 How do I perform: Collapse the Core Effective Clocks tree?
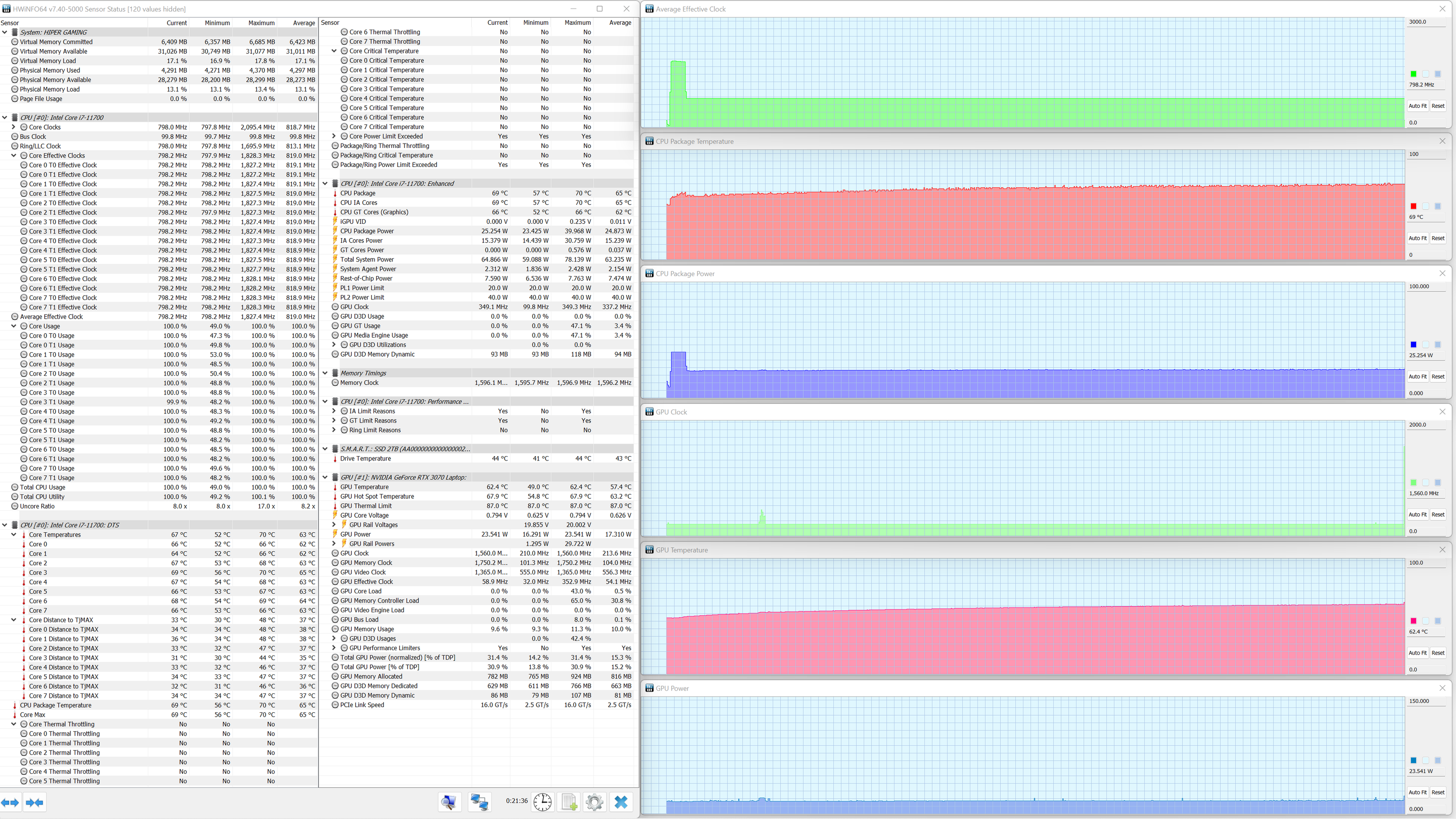pyautogui.click(x=14, y=155)
